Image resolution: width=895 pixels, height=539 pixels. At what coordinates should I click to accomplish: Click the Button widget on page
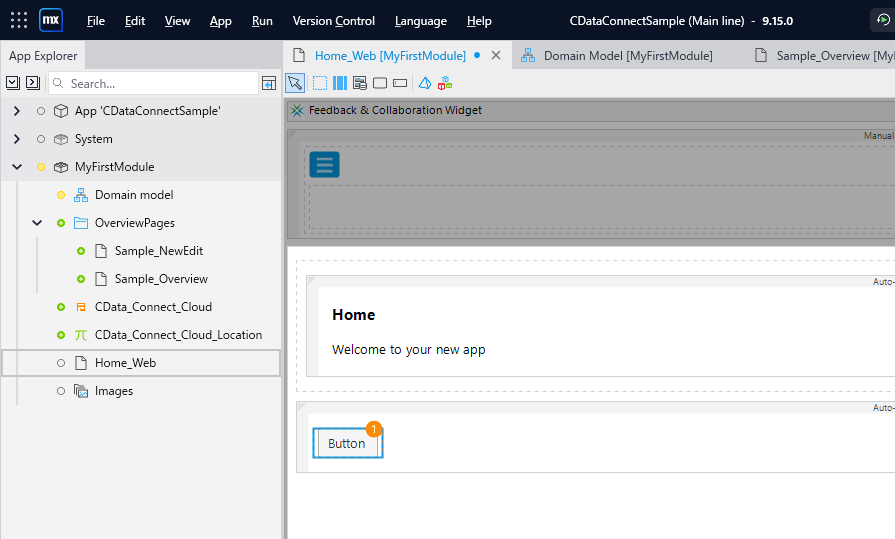point(347,443)
